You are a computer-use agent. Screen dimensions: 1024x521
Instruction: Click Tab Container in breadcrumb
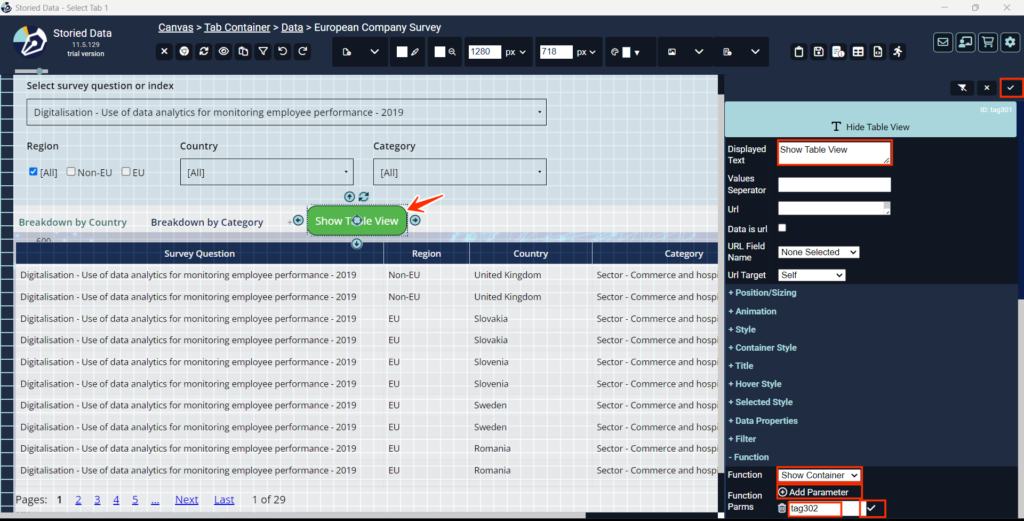[237, 27]
